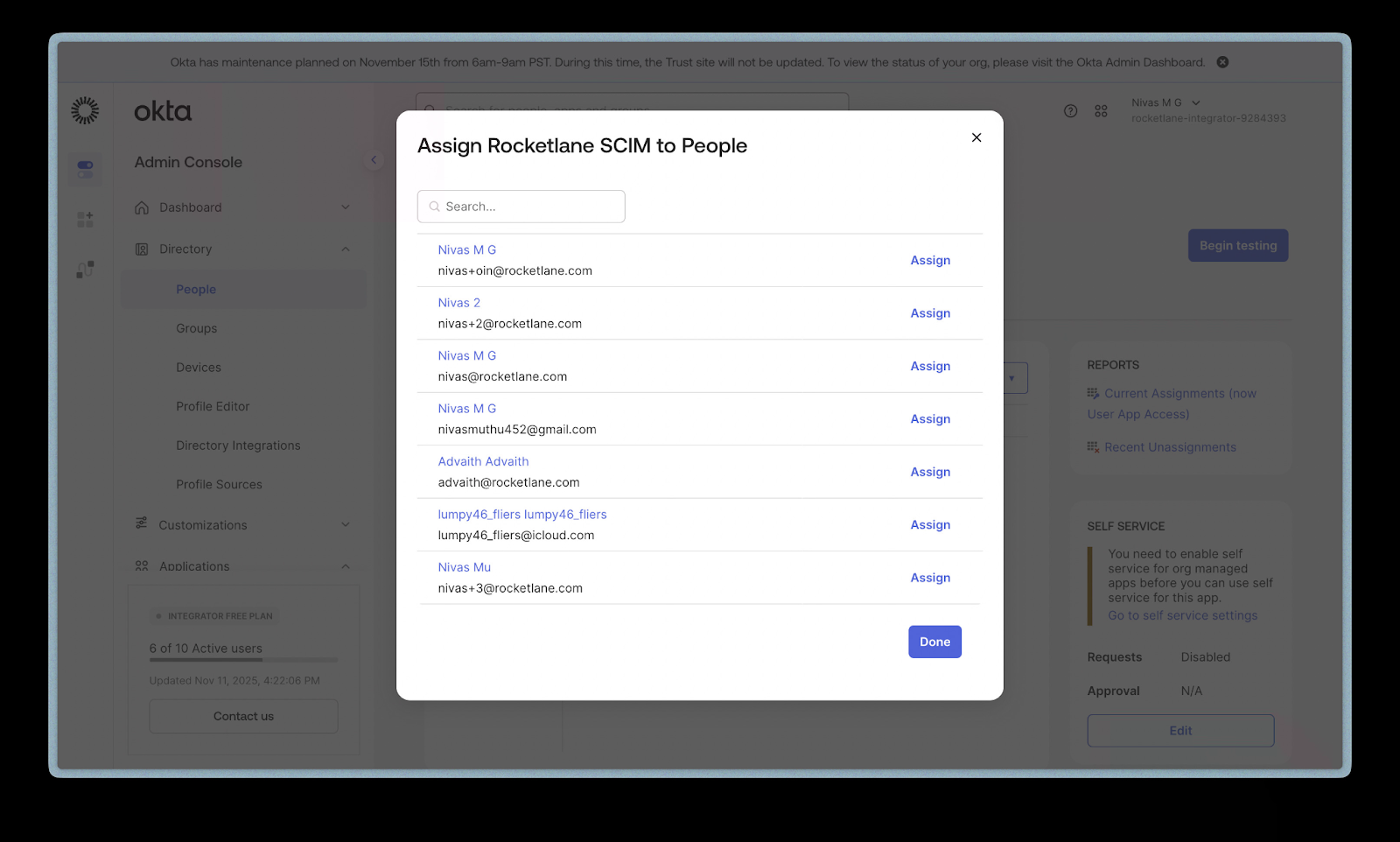This screenshot has height=842, width=1400.
Task: Collapse the Directory section chevron
Action: 346,249
